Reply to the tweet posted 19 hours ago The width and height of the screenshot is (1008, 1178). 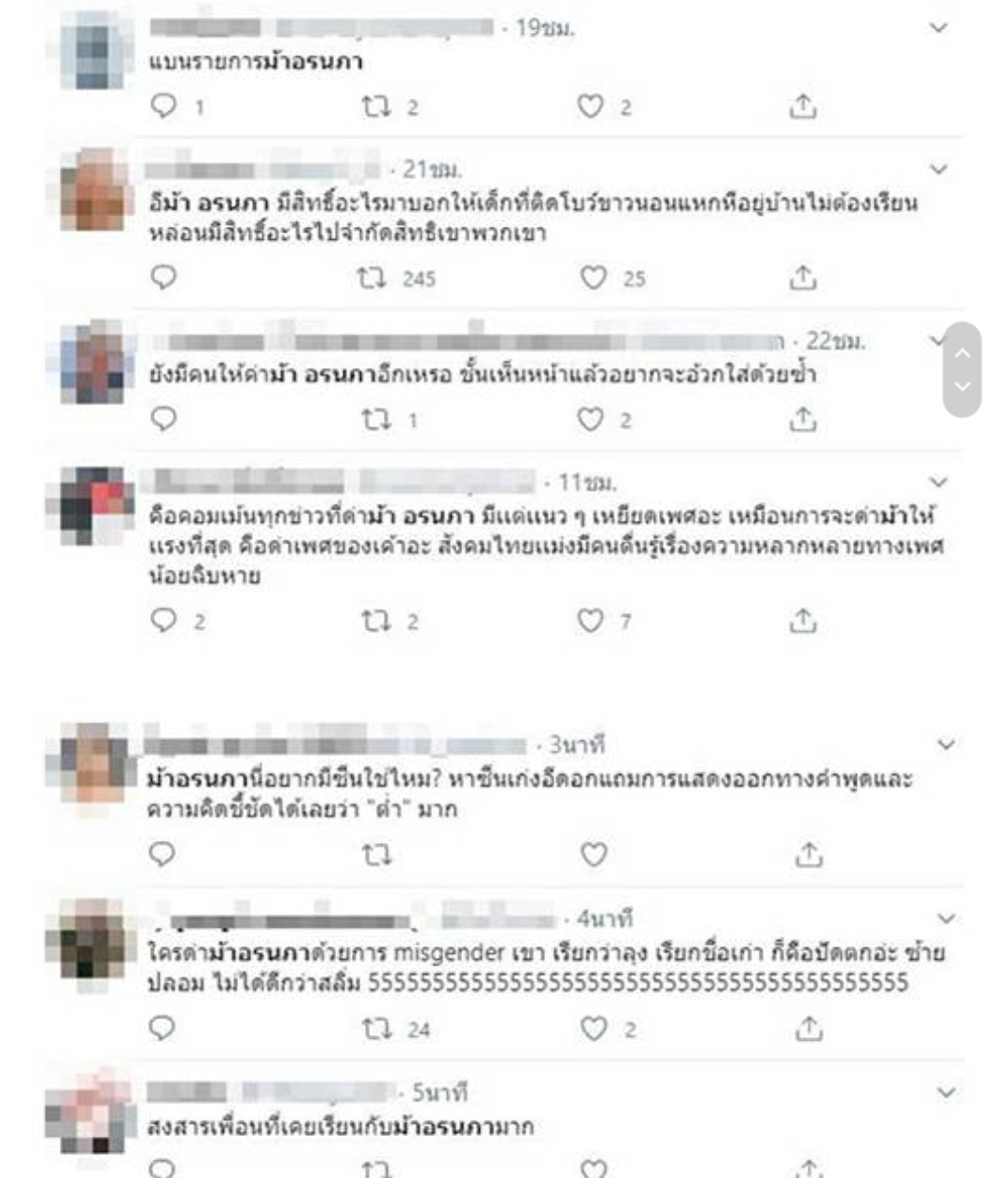point(164,106)
